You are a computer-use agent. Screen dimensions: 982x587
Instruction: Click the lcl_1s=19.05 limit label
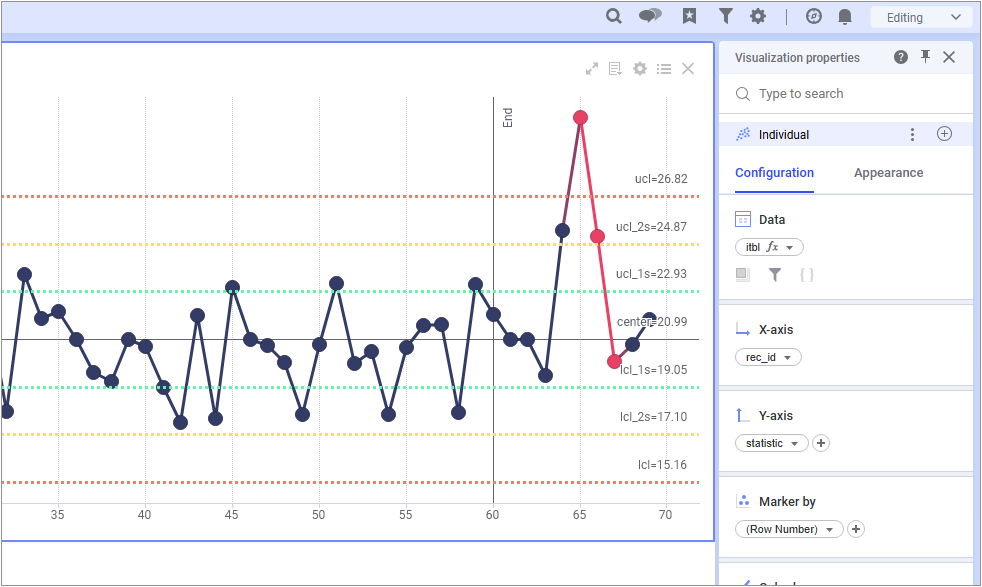(654, 370)
